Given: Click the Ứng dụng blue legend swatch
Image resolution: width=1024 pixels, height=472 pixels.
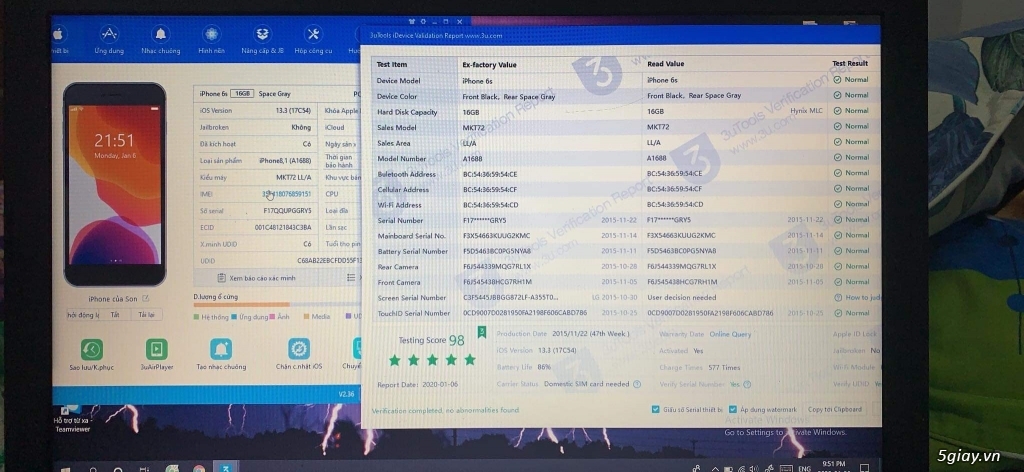Looking at the screenshot, I should click(234, 317).
